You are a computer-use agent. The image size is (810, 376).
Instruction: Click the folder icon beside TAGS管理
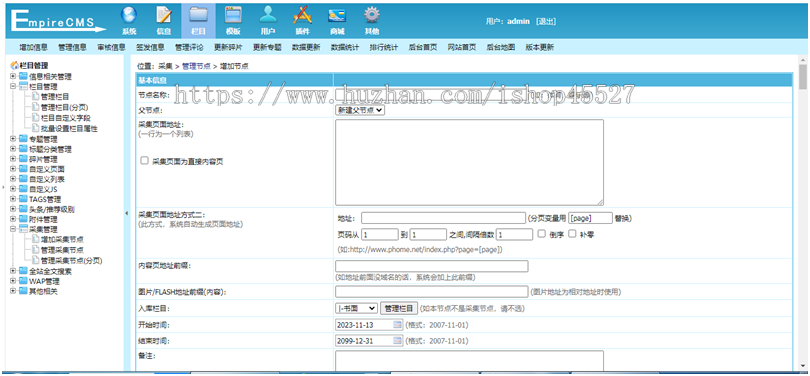23,199
